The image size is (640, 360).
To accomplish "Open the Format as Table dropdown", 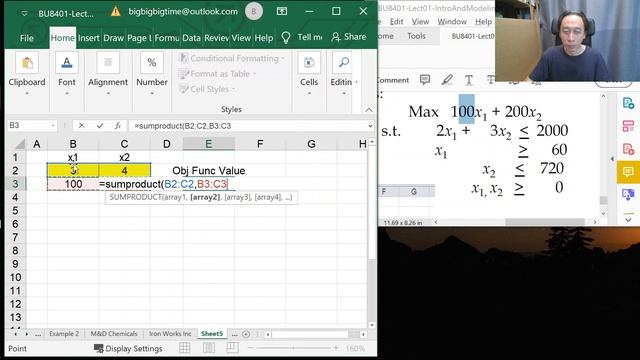I will tap(218, 74).
